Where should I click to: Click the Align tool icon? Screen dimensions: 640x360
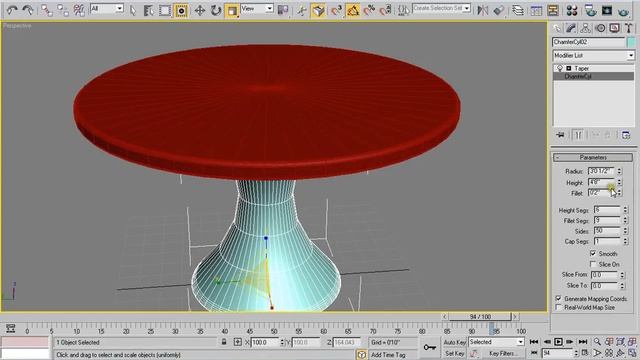[499, 10]
